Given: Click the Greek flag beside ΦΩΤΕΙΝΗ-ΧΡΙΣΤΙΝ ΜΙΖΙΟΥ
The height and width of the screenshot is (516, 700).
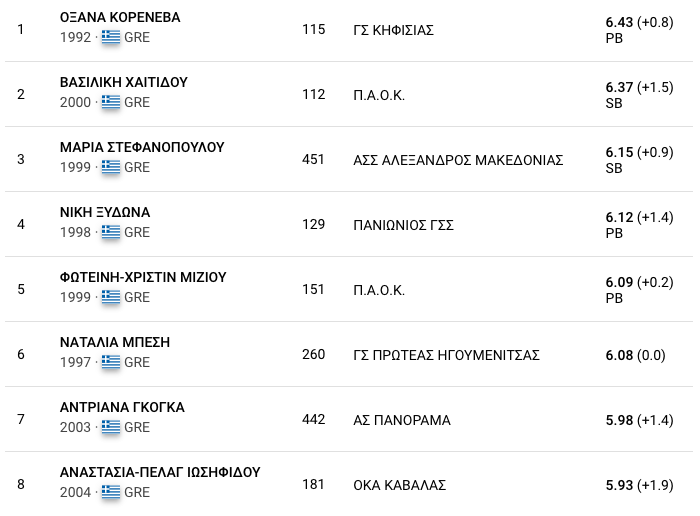Looking at the screenshot, I should coord(110,297).
